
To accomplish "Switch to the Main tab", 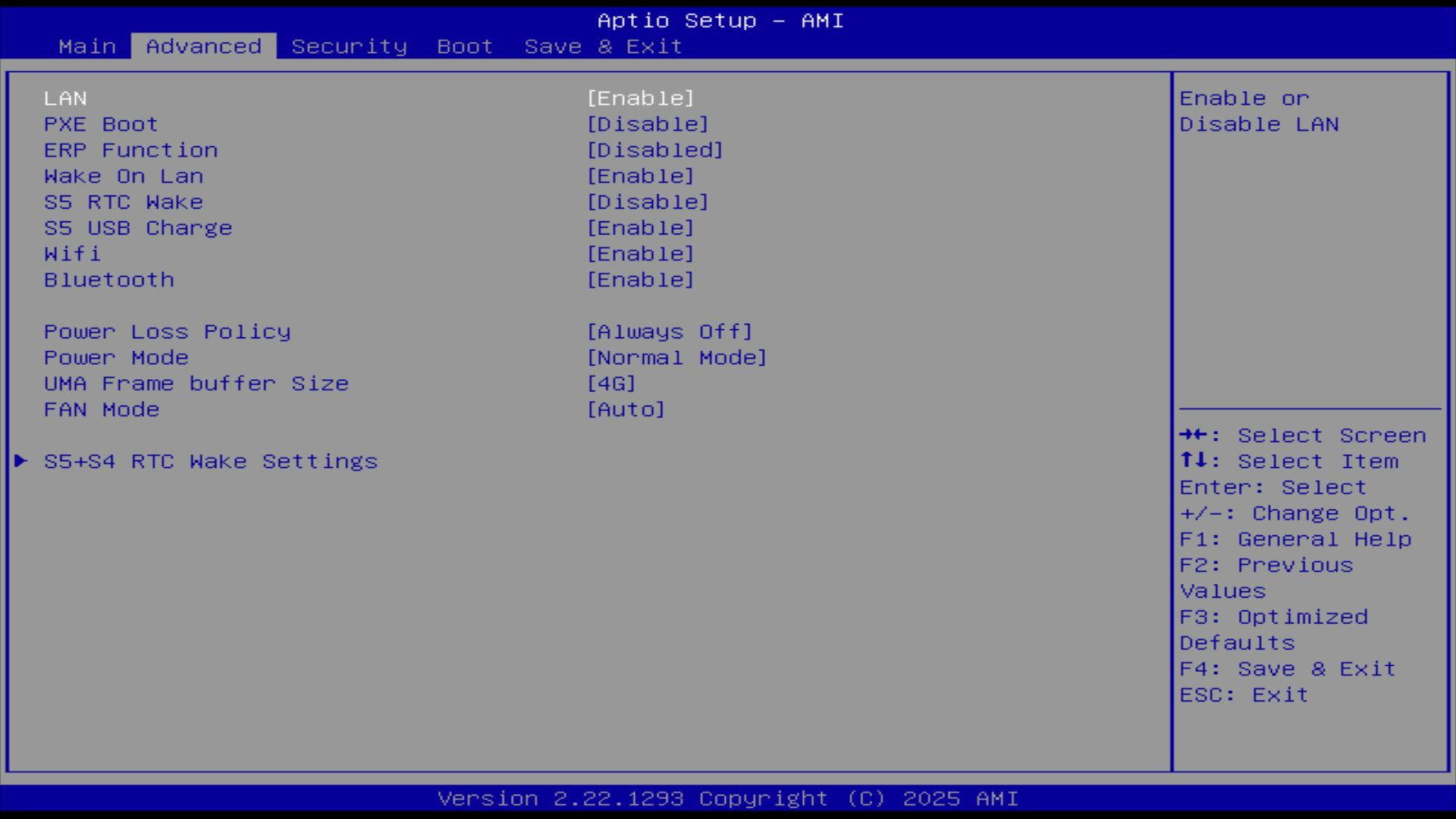I will click(87, 46).
